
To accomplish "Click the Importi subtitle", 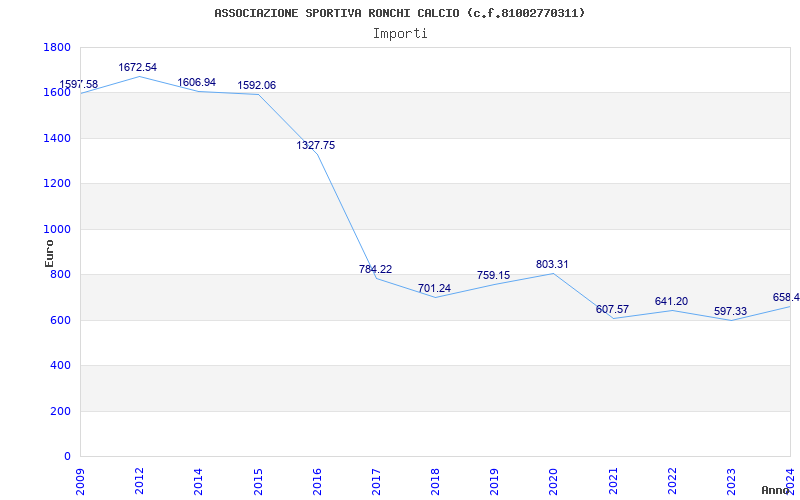I will [400, 34].
